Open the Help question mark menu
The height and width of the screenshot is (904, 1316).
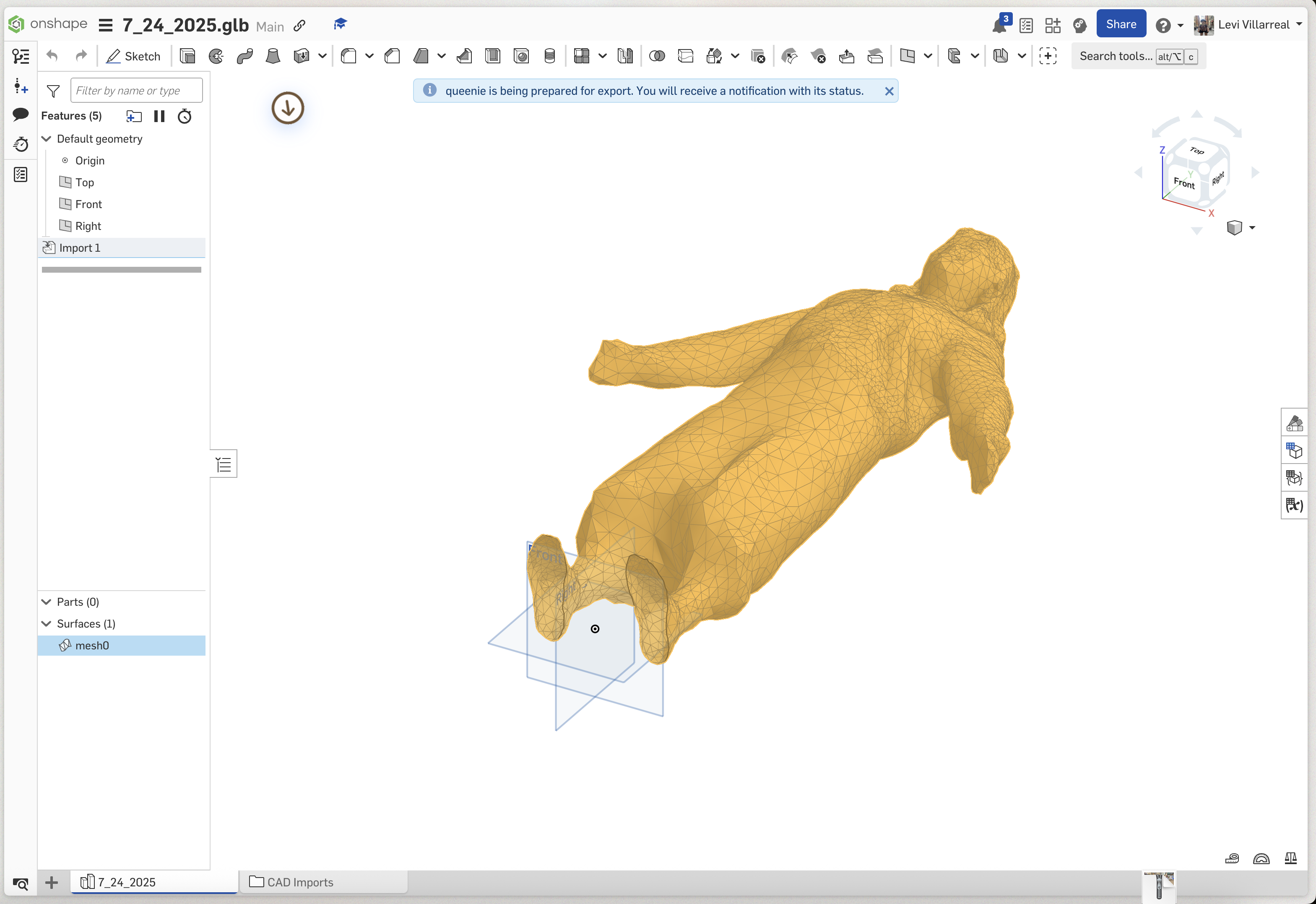tap(1169, 26)
